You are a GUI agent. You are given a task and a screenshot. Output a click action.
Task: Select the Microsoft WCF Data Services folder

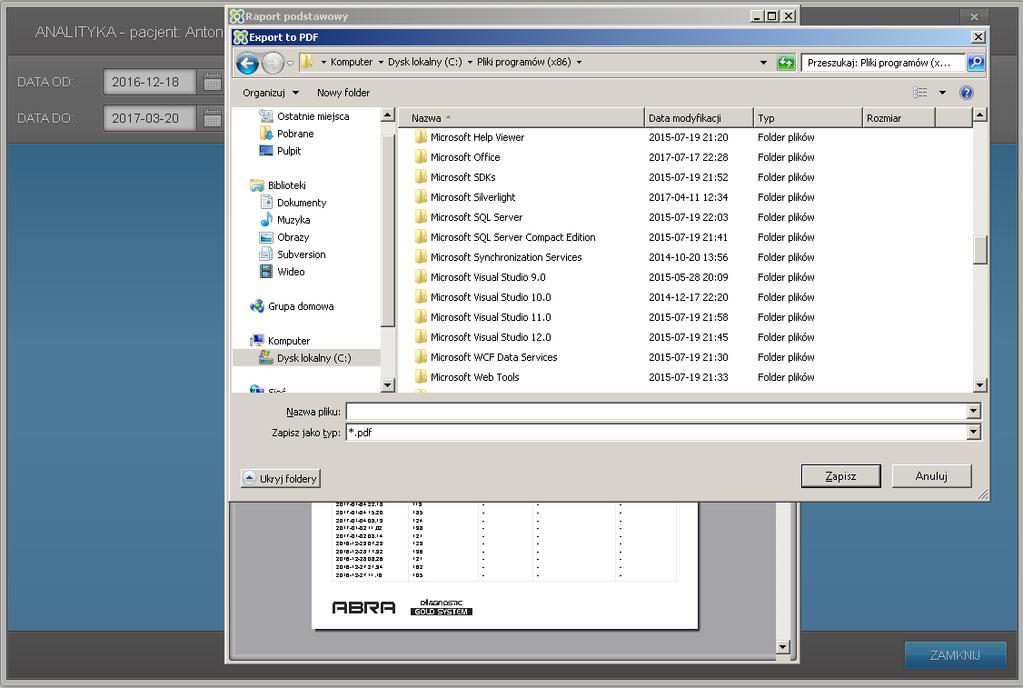(x=493, y=357)
